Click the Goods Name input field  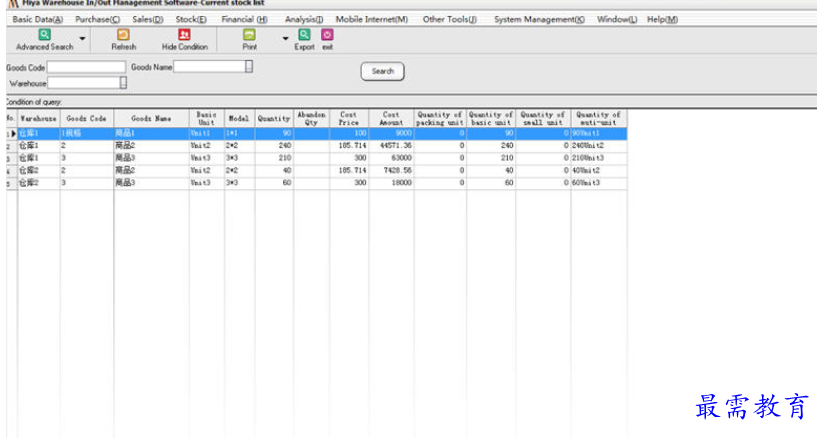[209, 66]
